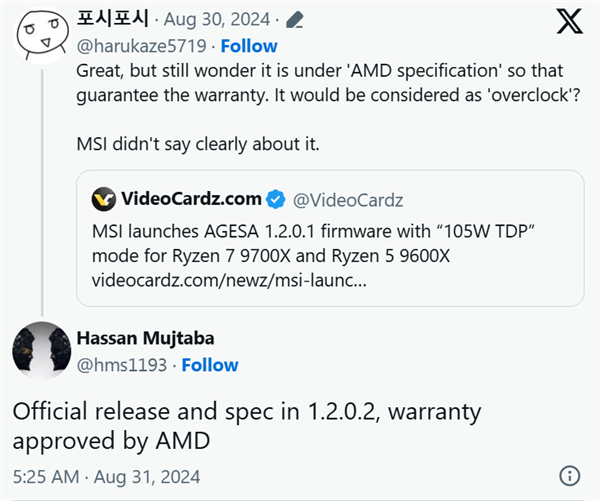Select the VideoCardz.com name in quoted post
This screenshot has width=600, height=501.
click(x=190, y=199)
